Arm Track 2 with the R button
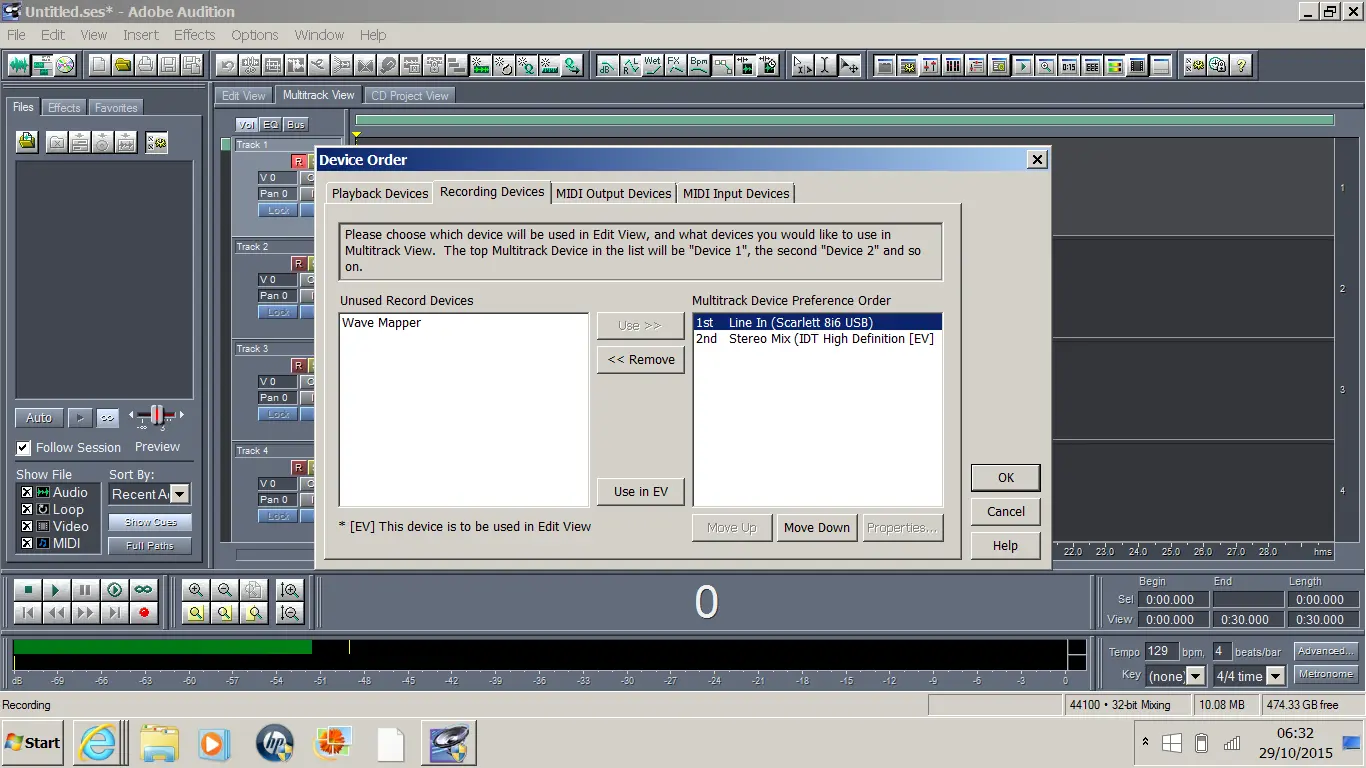The width and height of the screenshot is (1366, 768). pyautogui.click(x=298, y=263)
